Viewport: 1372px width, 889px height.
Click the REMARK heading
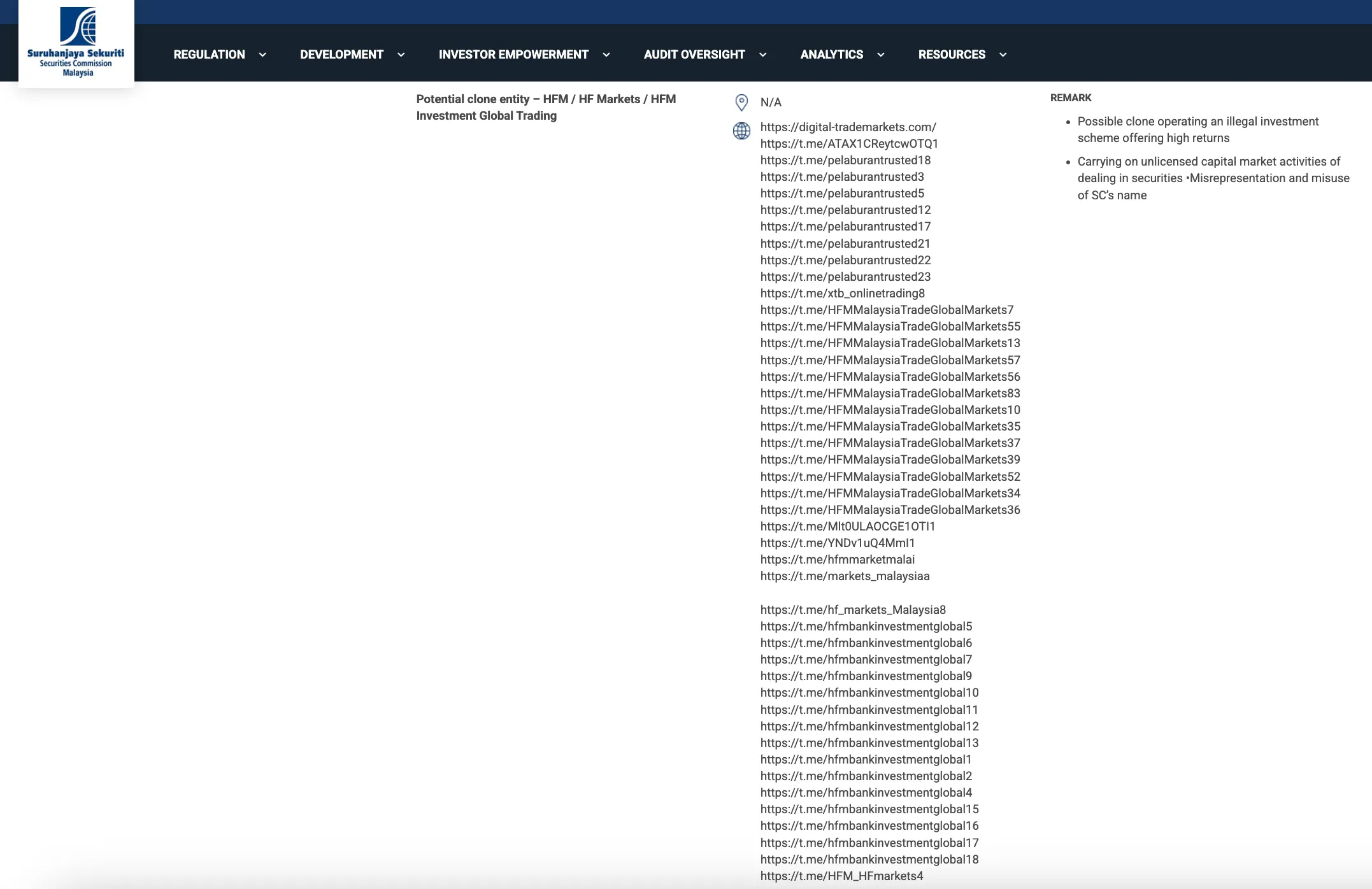point(1071,98)
